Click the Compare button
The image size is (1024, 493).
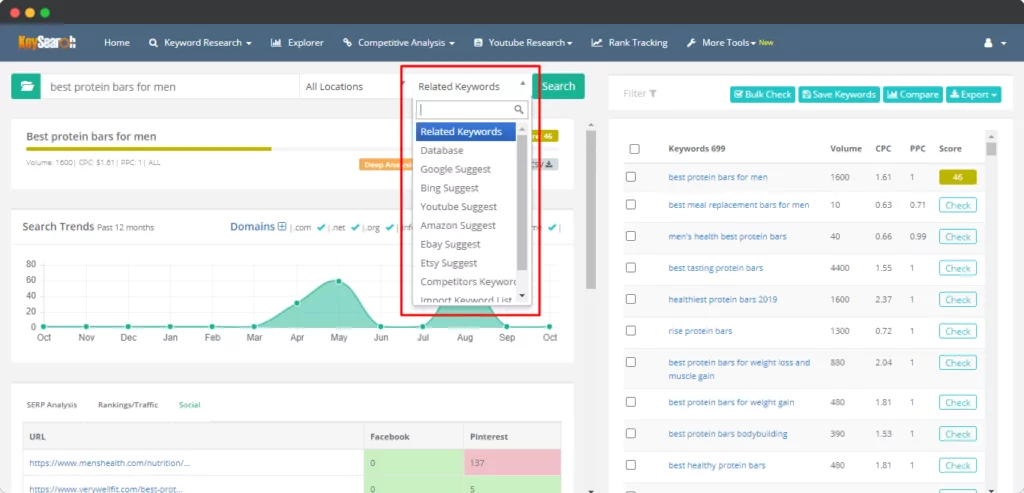[913, 95]
